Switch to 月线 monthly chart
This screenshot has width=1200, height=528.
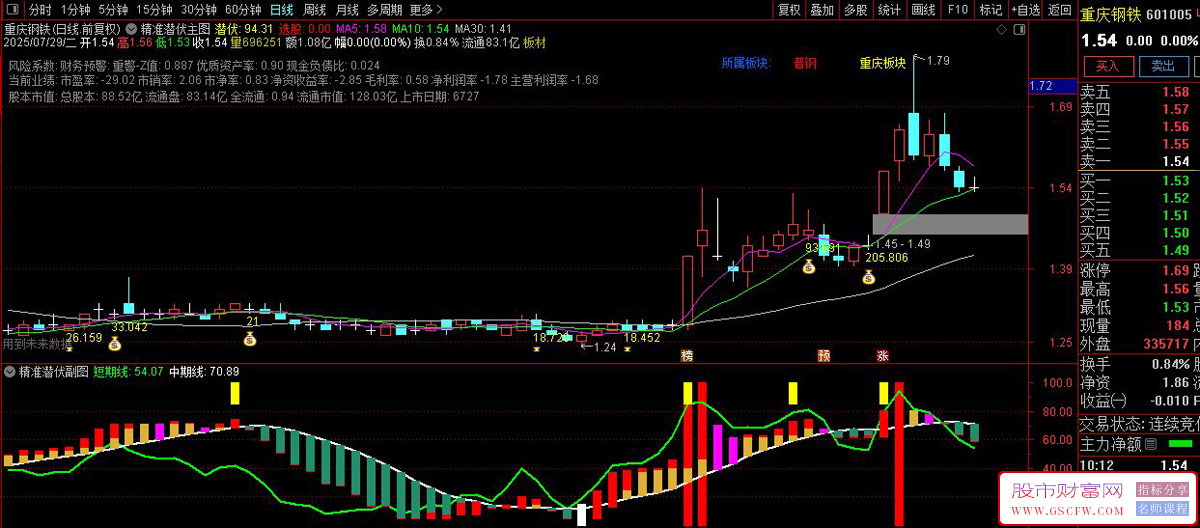[x=346, y=9]
